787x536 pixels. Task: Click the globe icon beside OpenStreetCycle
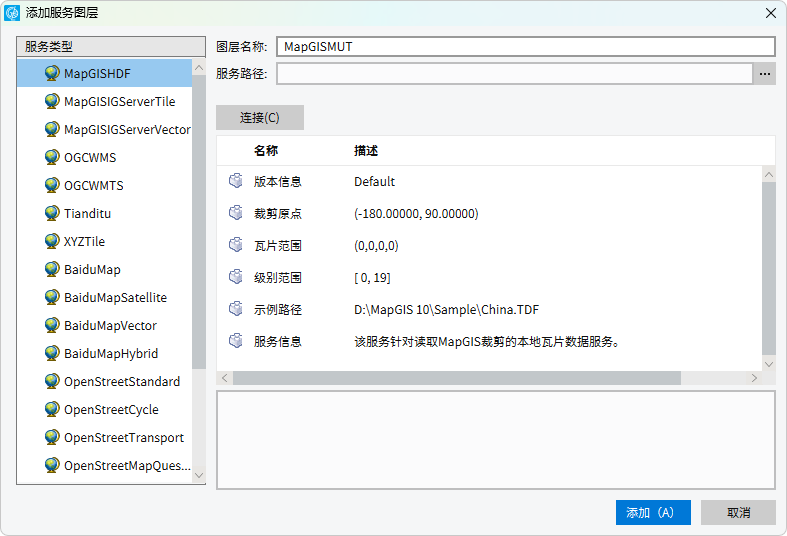coord(52,410)
